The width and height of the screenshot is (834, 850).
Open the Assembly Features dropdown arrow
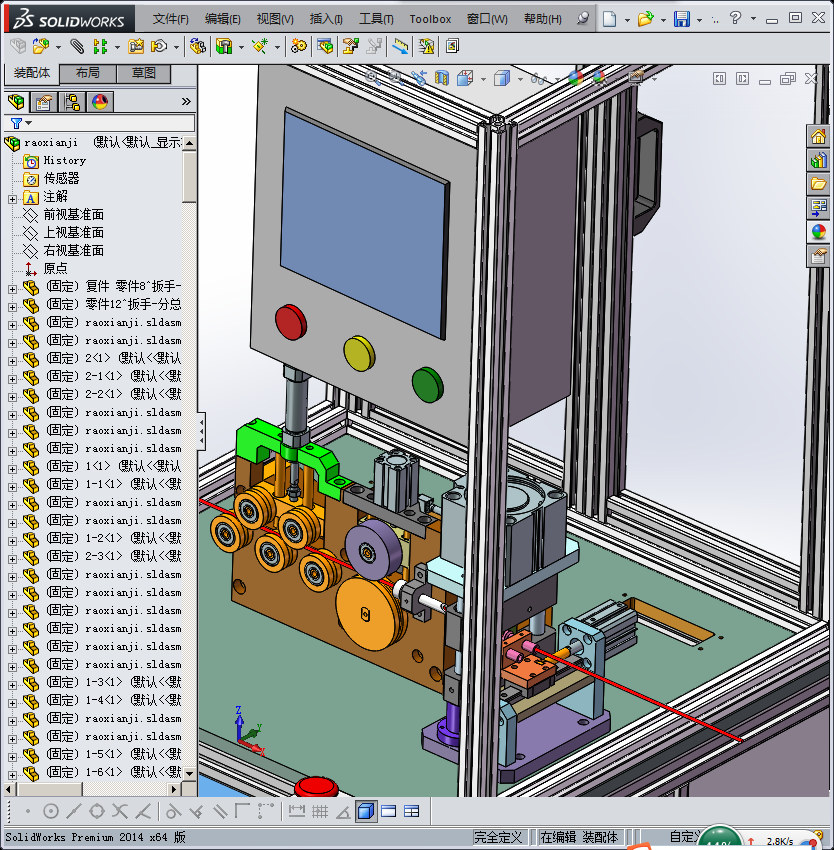point(241,47)
